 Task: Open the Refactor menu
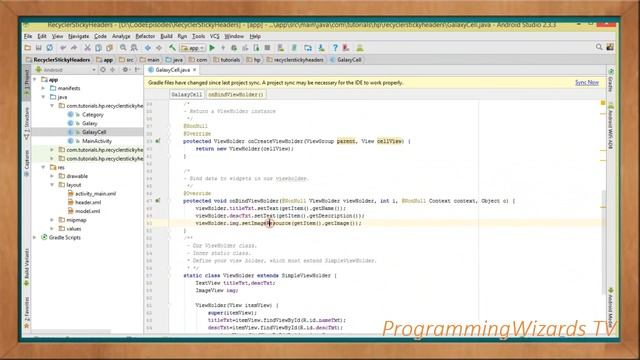(x=145, y=36)
